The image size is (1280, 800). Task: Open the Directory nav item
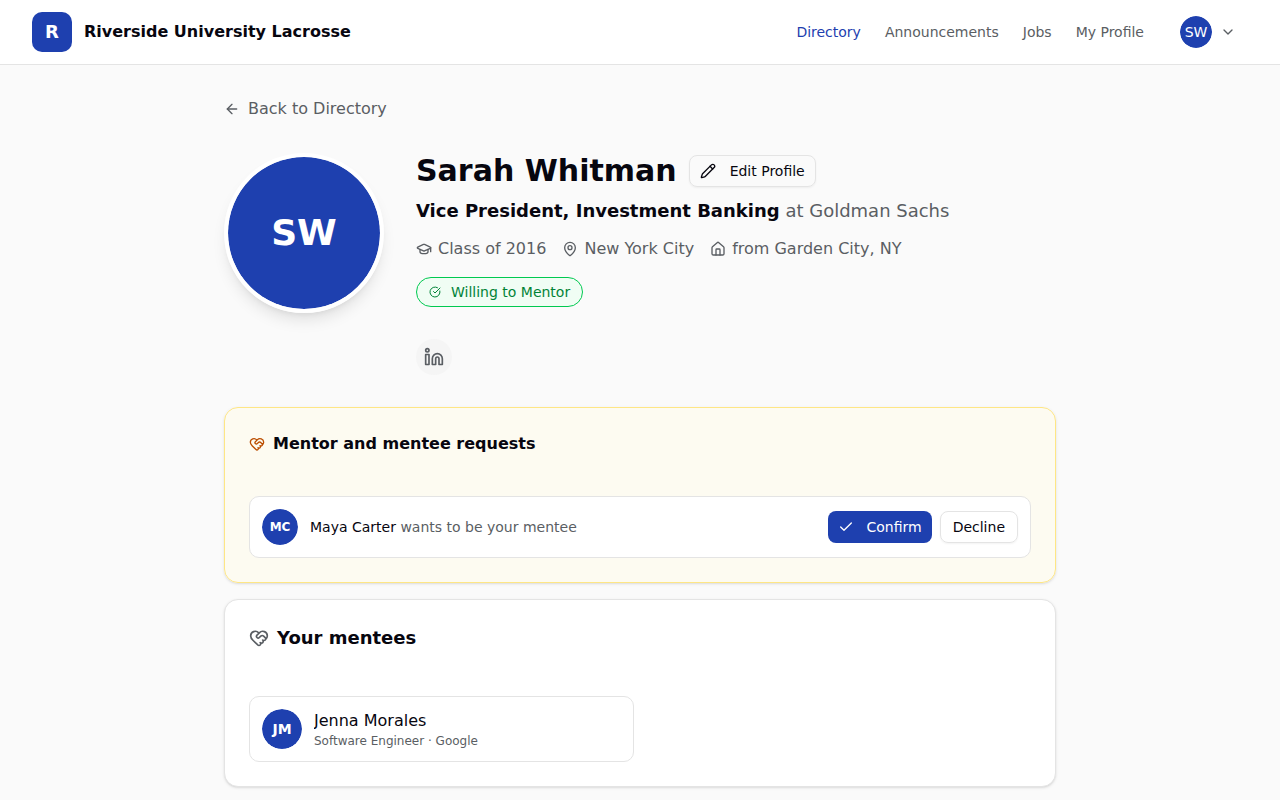[828, 32]
